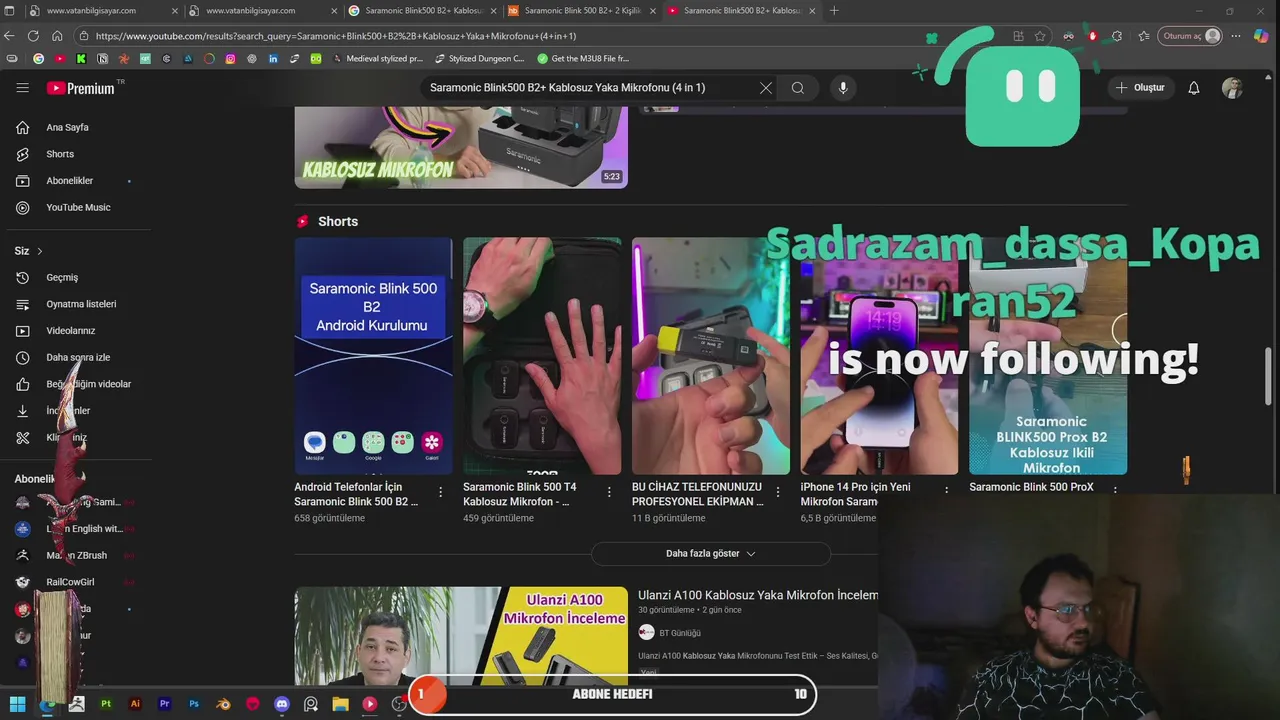Open Maxon ZBrush subscription channel
The width and height of the screenshot is (1280, 720).
click(75, 555)
